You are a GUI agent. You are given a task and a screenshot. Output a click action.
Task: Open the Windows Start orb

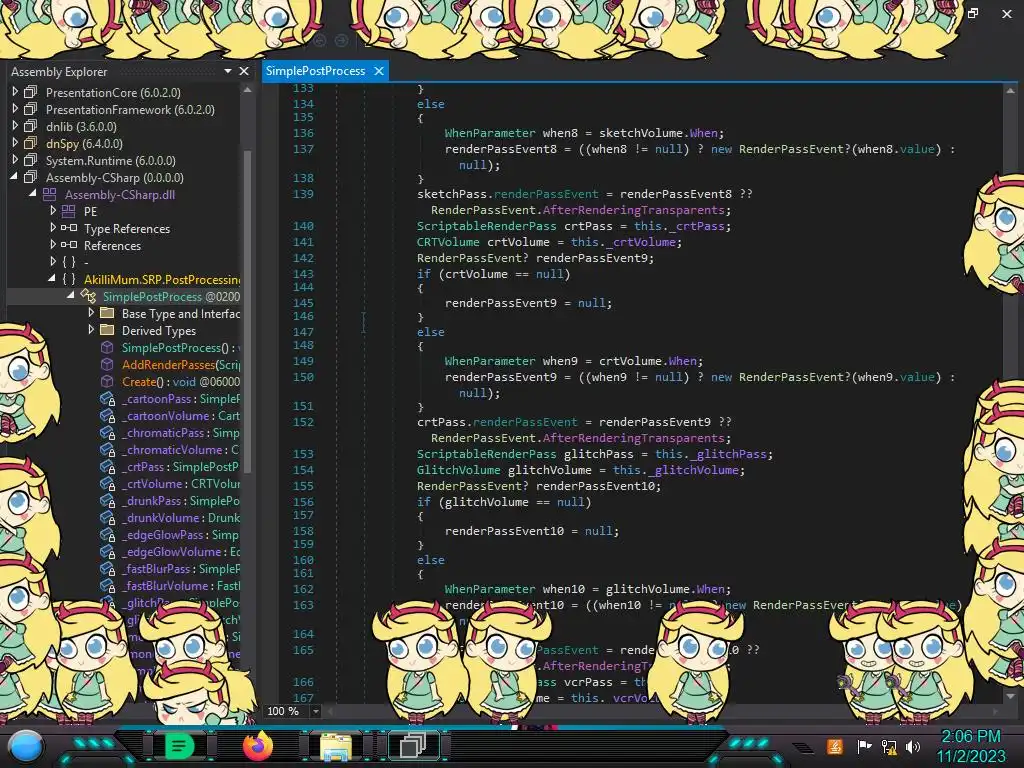pos(27,747)
